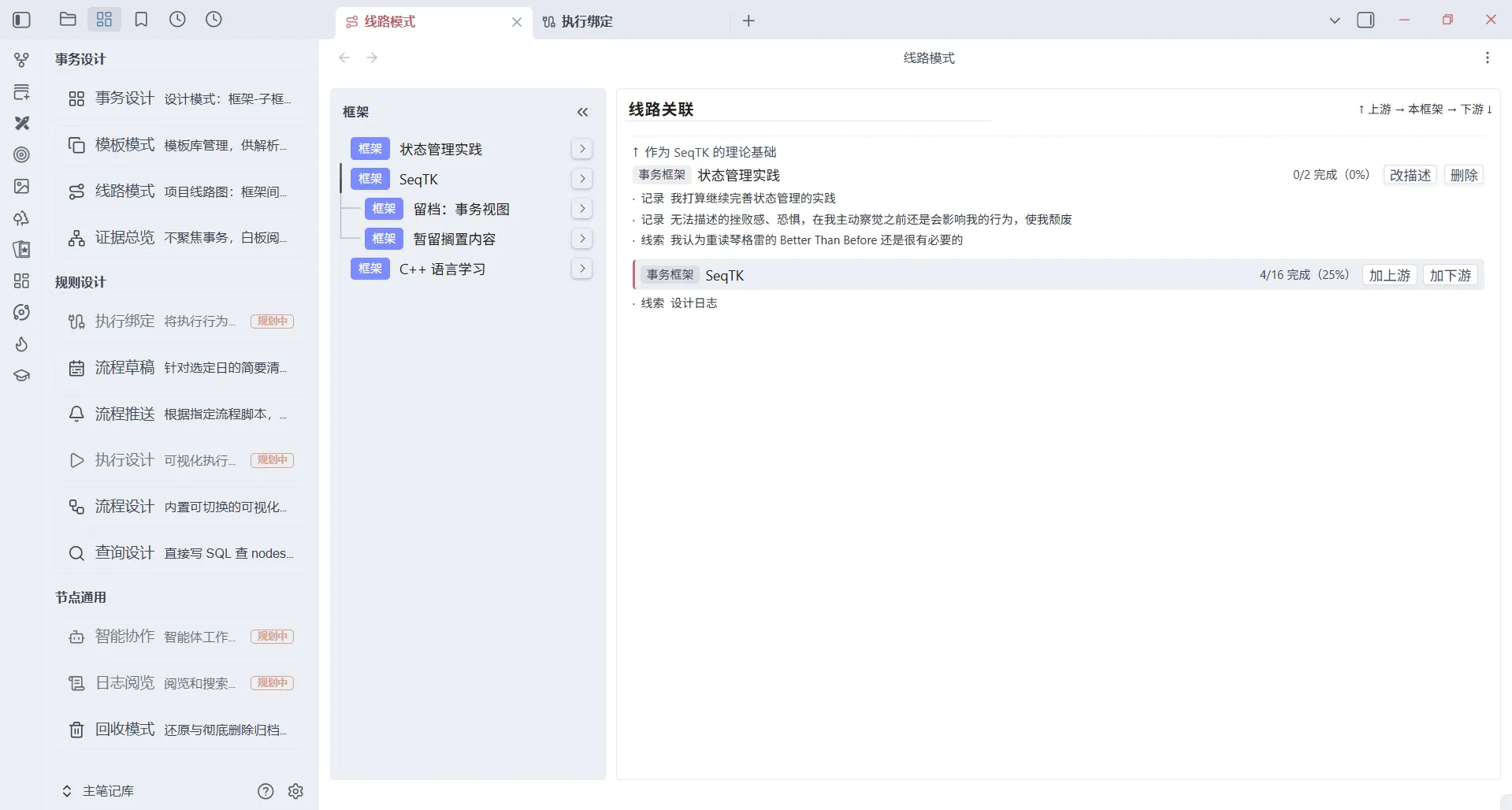Toggle the left sidebar panel icon
1512x810 pixels.
coord(22,20)
